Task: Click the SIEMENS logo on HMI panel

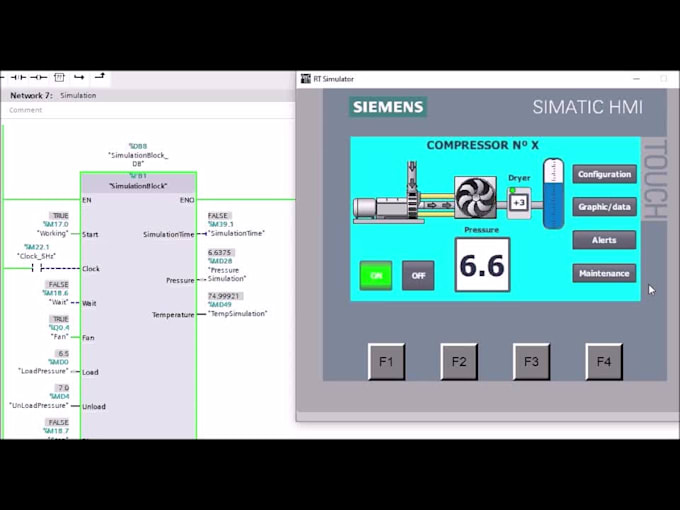Action: tap(388, 107)
